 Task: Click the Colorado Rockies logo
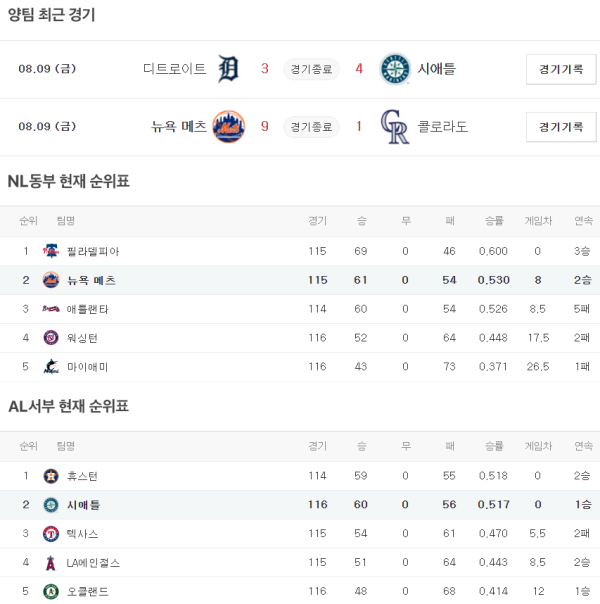(395, 127)
